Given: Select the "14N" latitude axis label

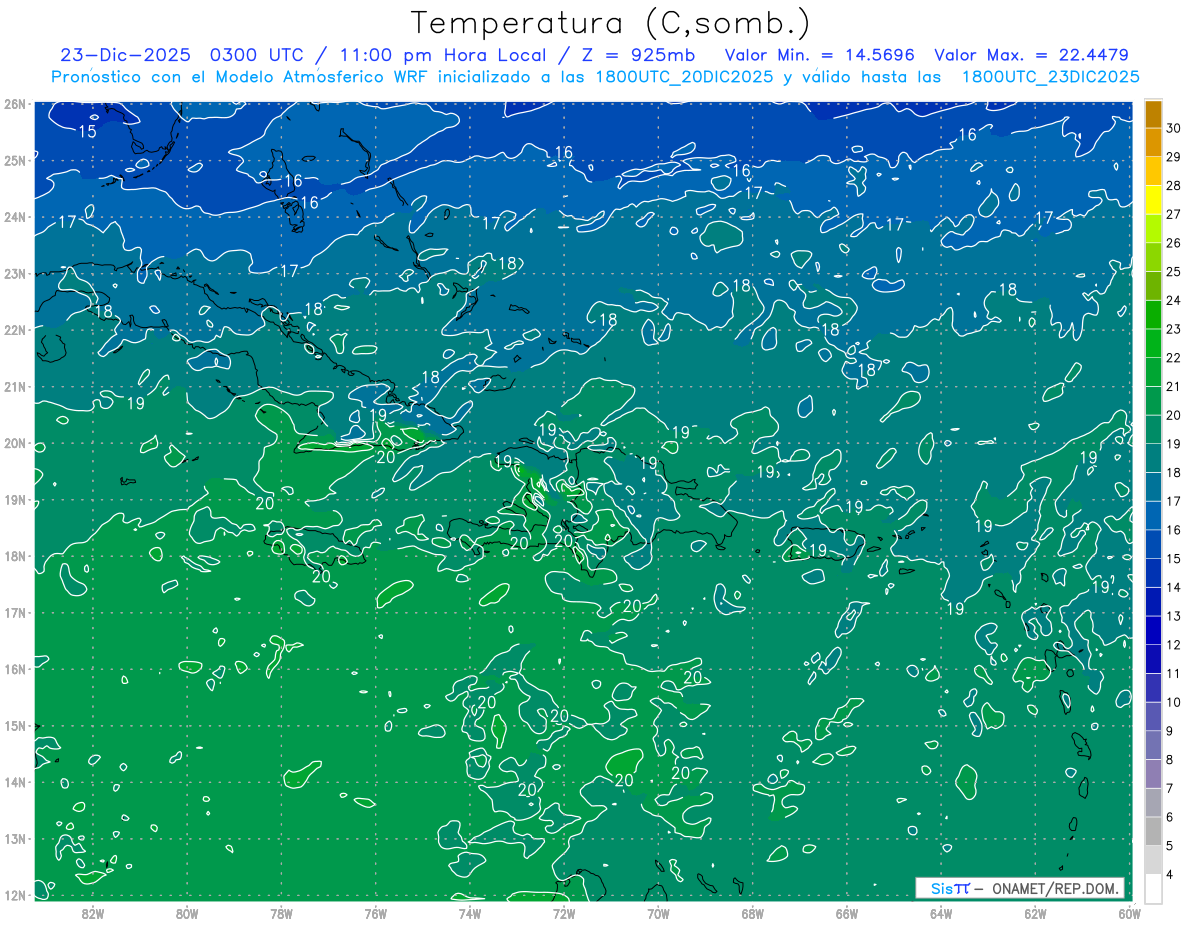Looking at the screenshot, I should [x=14, y=782].
